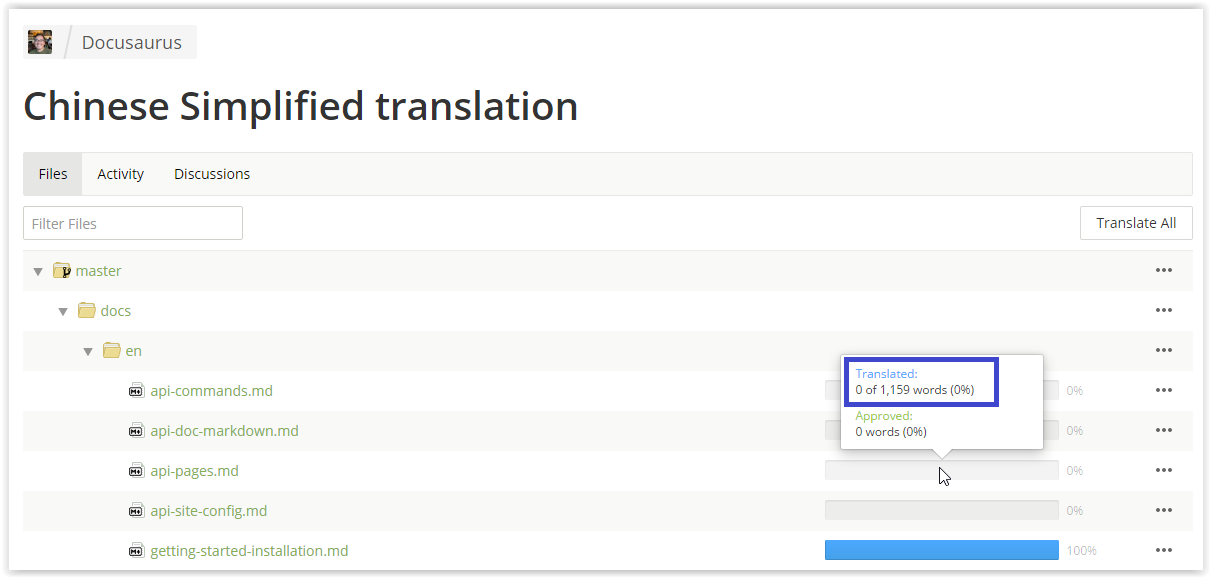Screen dimensions: 1211x578
Task: Click the folder icon next to en
Action: (x=112, y=351)
